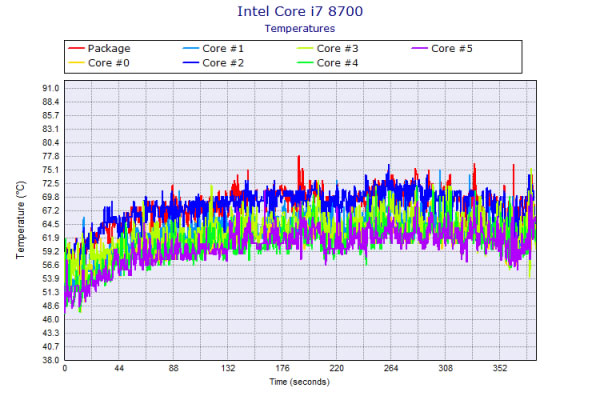Image resolution: width=600 pixels, height=400 pixels.
Task: Click the 176 x-axis tick label
Action: (x=282, y=368)
